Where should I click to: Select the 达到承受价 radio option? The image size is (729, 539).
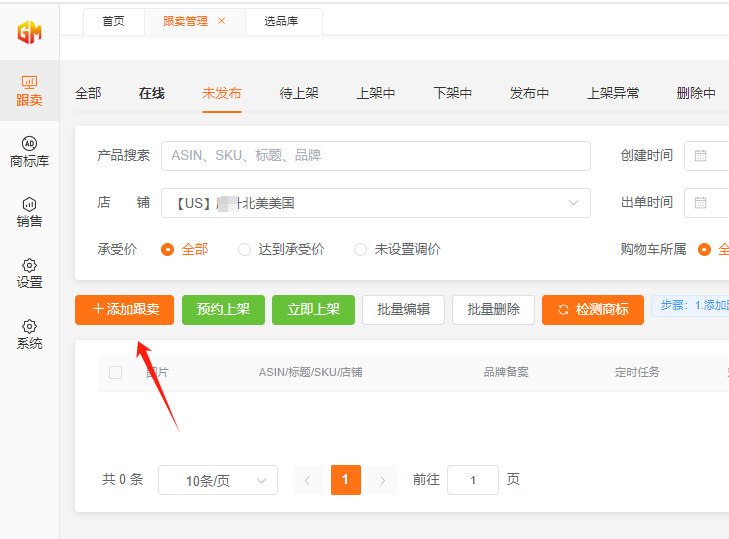tap(244, 250)
